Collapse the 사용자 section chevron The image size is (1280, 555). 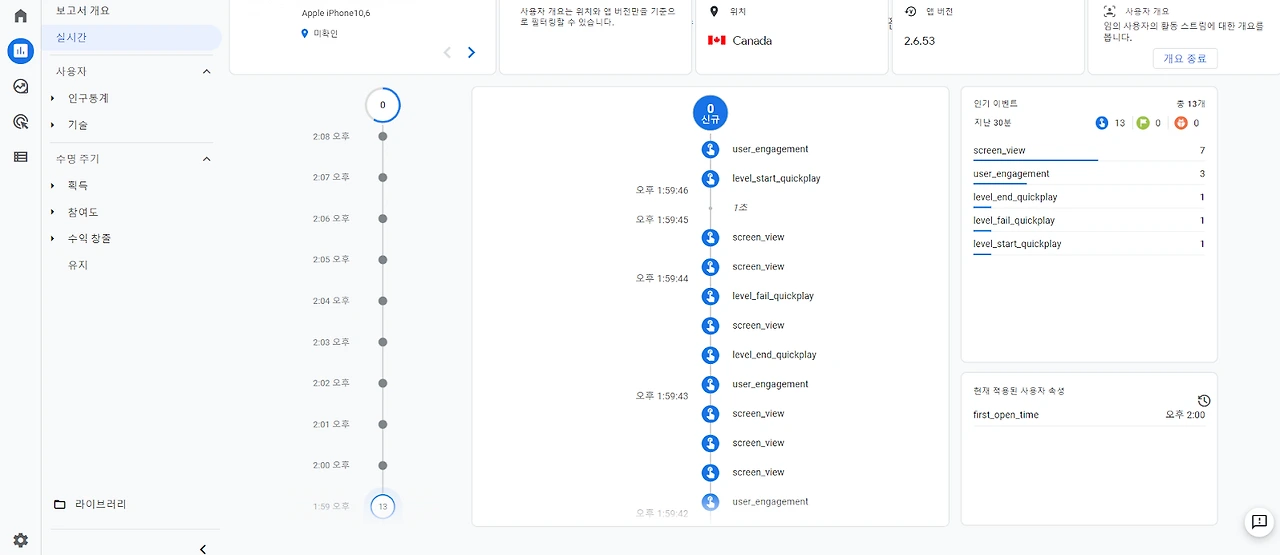[x=207, y=72]
